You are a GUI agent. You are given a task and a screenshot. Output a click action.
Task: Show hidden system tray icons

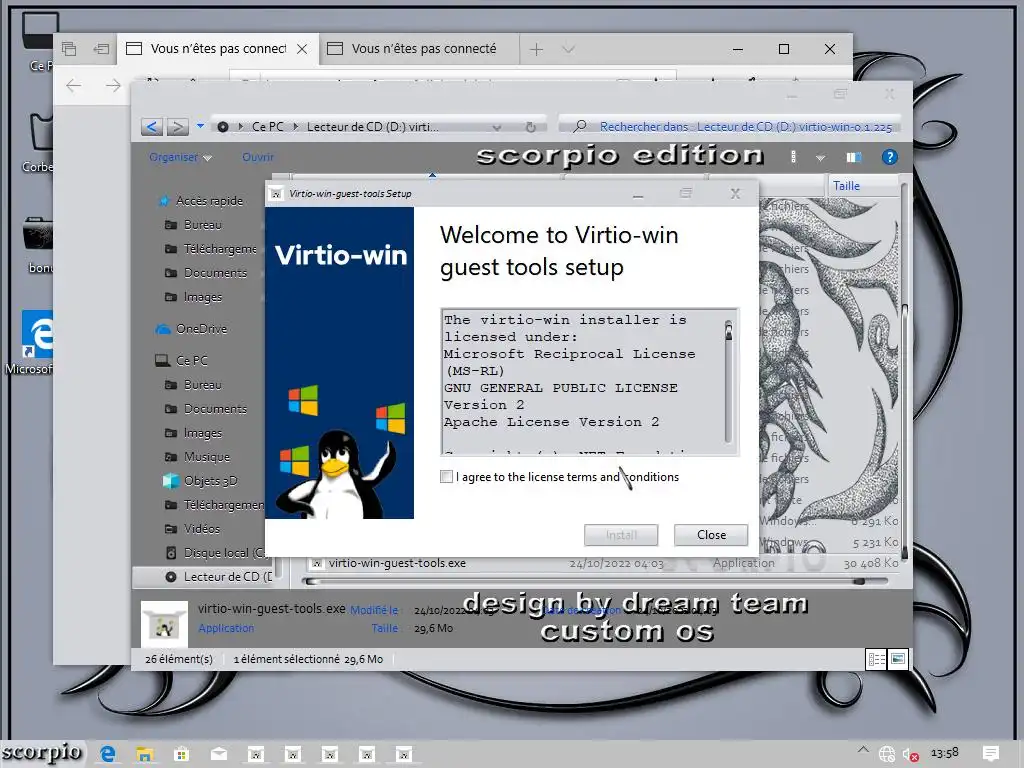click(863, 750)
